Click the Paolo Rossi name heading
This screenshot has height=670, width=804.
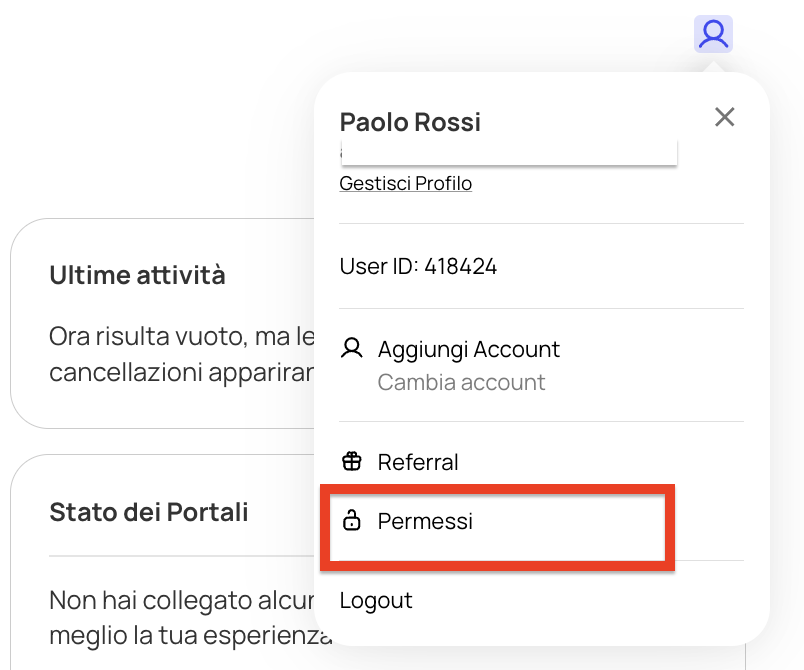tap(410, 122)
